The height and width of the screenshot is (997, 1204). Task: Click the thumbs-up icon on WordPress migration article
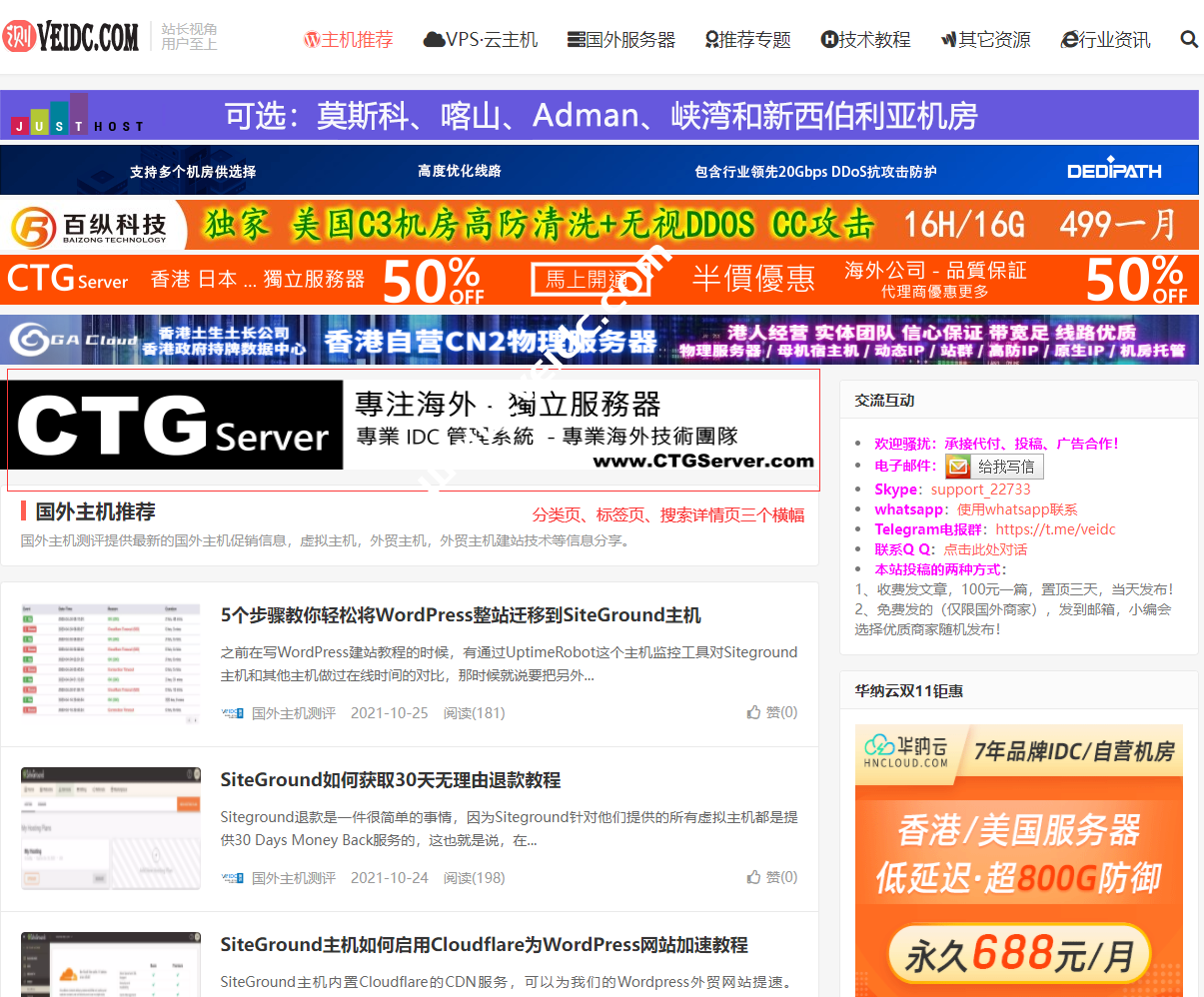coord(753,712)
